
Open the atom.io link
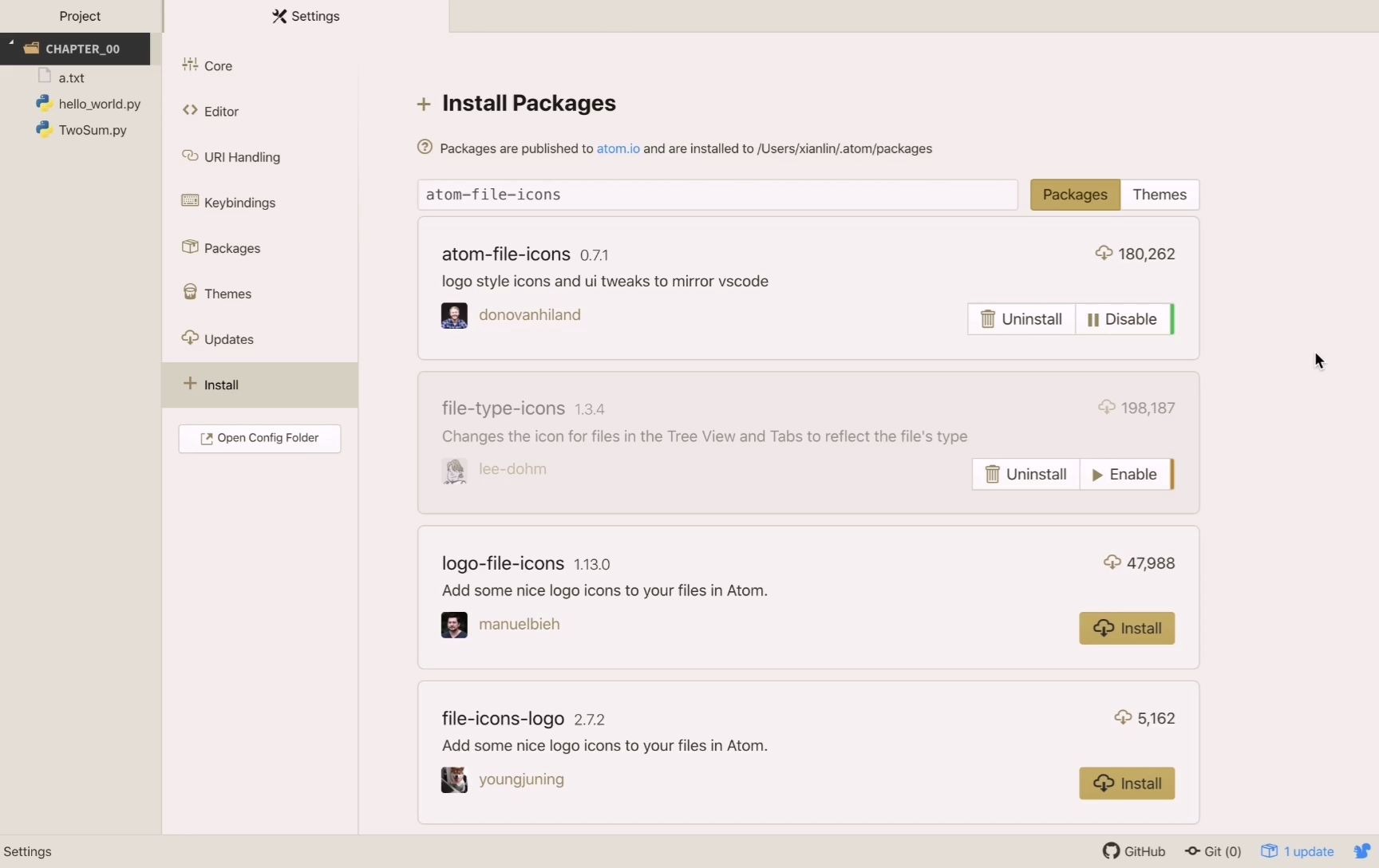(x=618, y=148)
